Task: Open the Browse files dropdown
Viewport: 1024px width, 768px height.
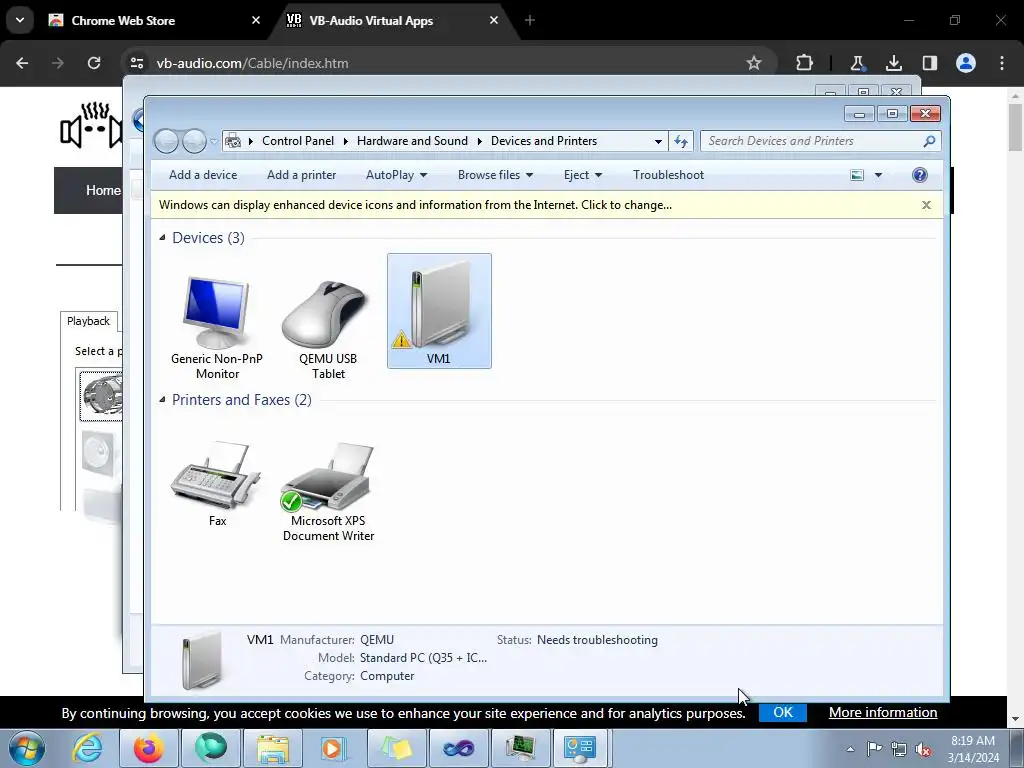Action: [496, 175]
